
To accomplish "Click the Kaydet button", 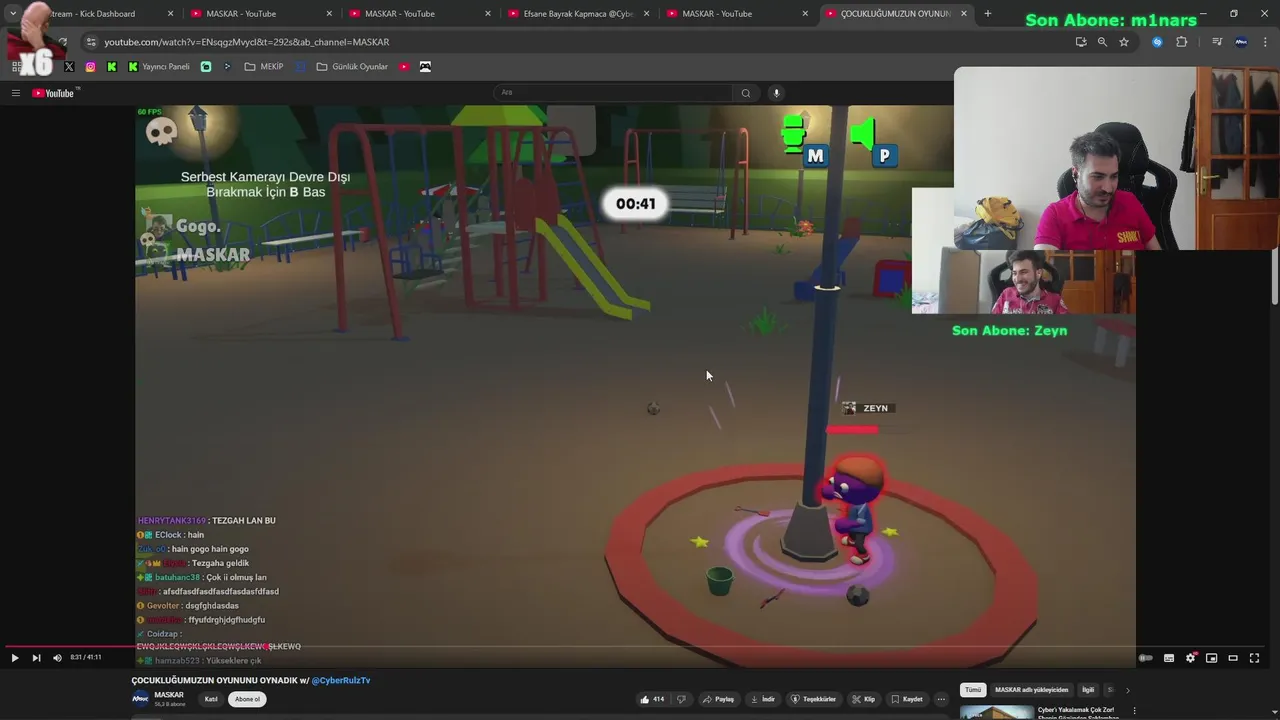I will 907,699.
